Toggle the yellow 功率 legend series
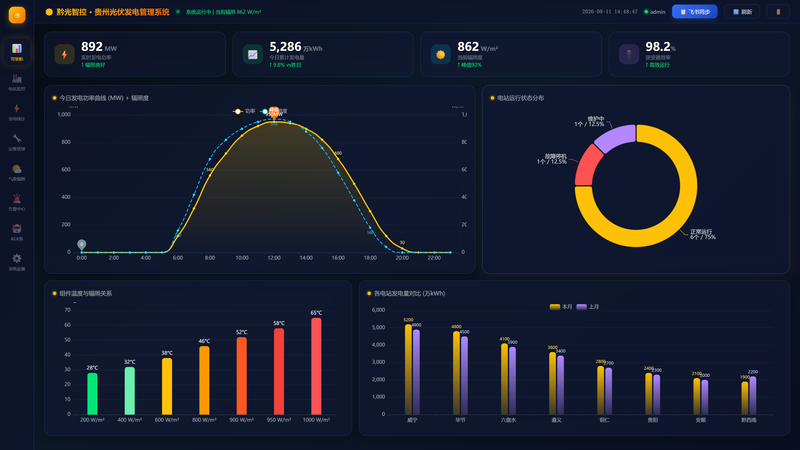Screen dimensions: 800x450 point(244,111)
